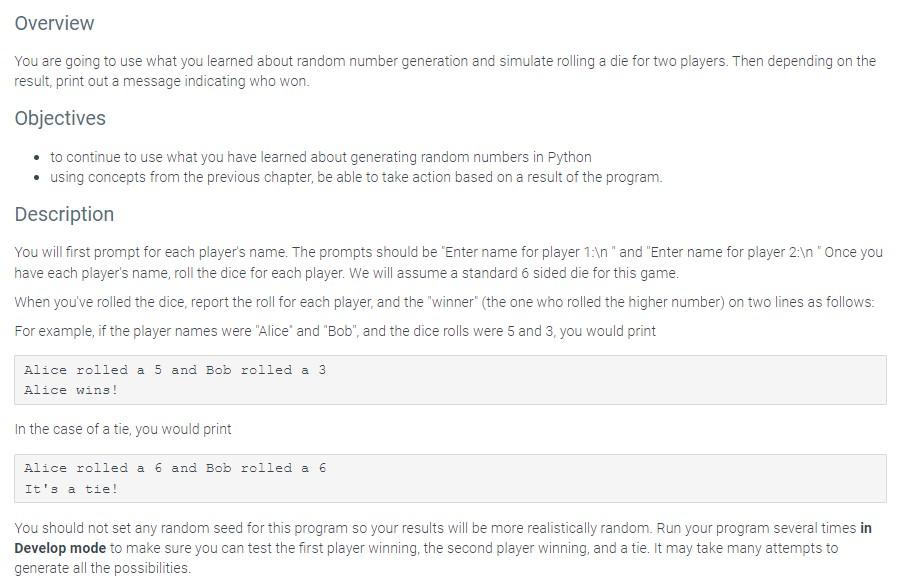Click the text 'generate all the possibilities'

pos(101,568)
